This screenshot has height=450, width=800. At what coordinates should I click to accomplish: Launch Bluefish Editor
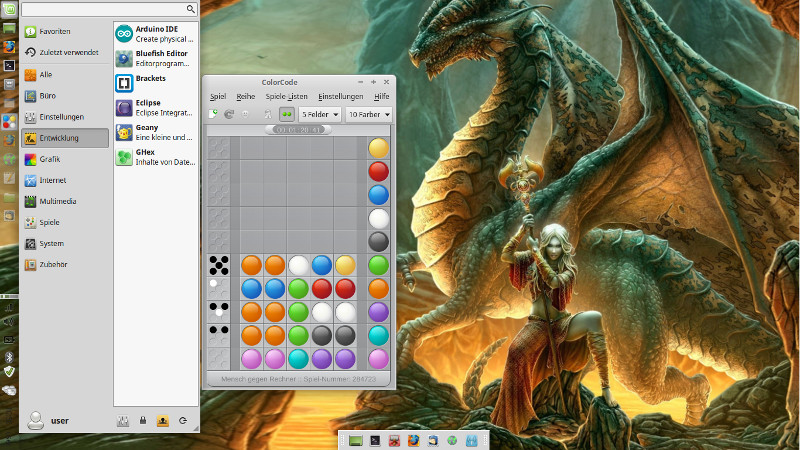click(156, 58)
